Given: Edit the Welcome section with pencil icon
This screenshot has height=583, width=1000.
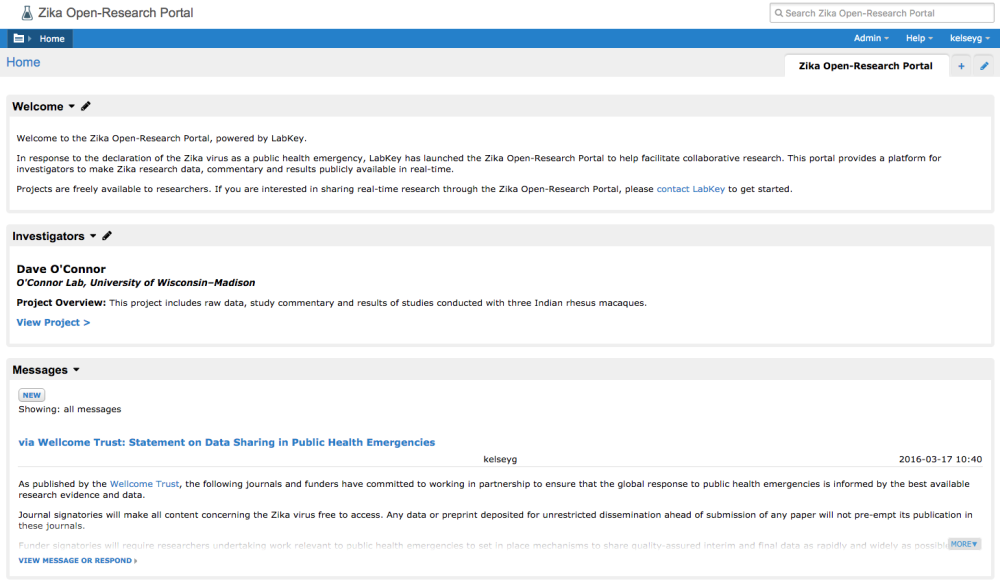Looking at the screenshot, I should pyautogui.click(x=86, y=106).
